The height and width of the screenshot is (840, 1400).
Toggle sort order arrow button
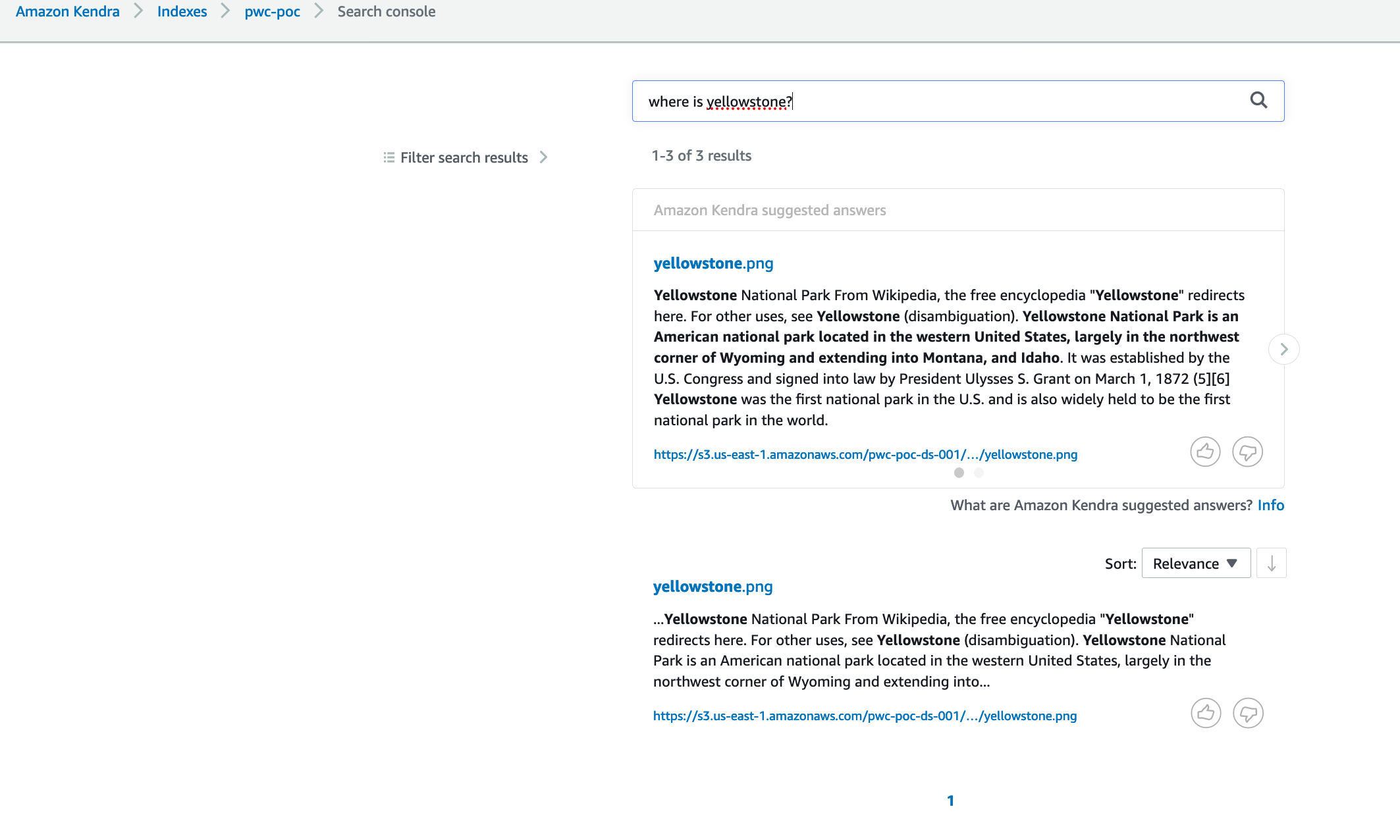1272,564
